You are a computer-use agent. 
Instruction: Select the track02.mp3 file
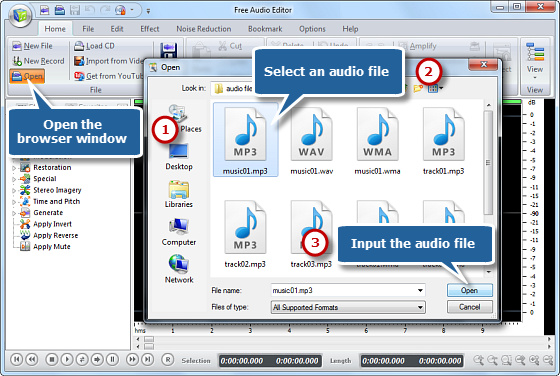click(x=245, y=234)
